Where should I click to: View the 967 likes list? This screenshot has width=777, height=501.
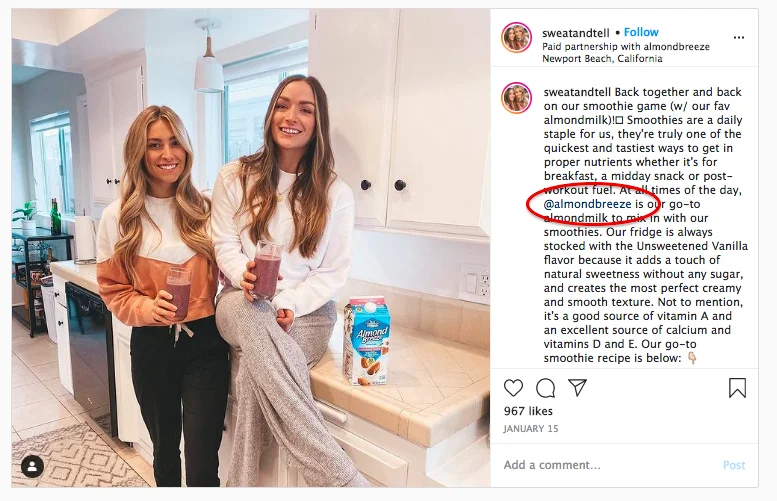(528, 411)
